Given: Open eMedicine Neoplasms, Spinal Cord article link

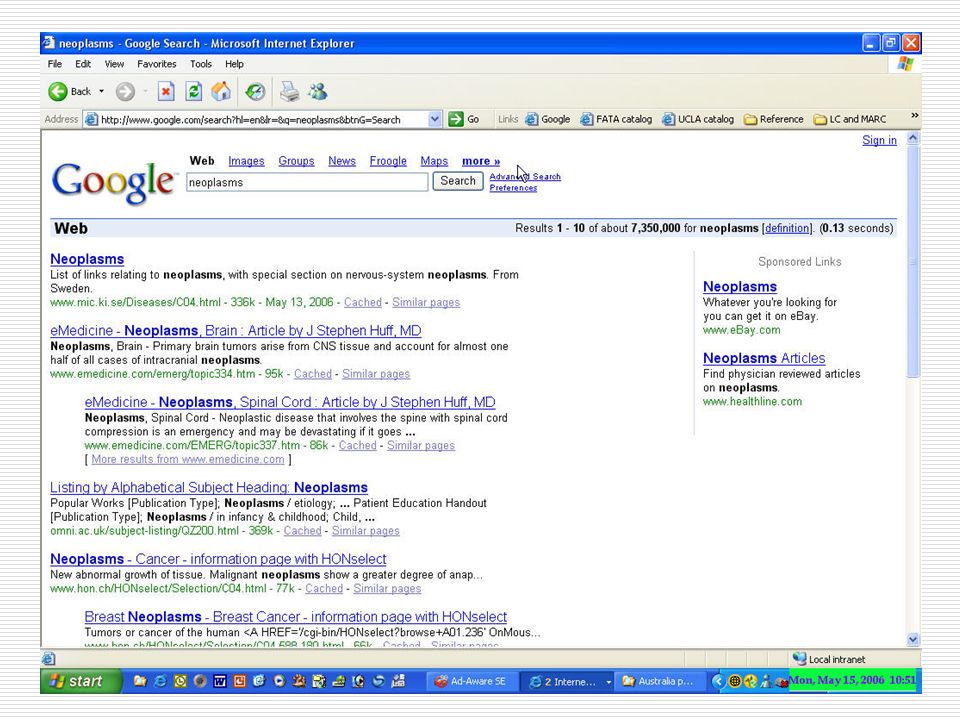Looking at the screenshot, I should (x=290, y=402).
